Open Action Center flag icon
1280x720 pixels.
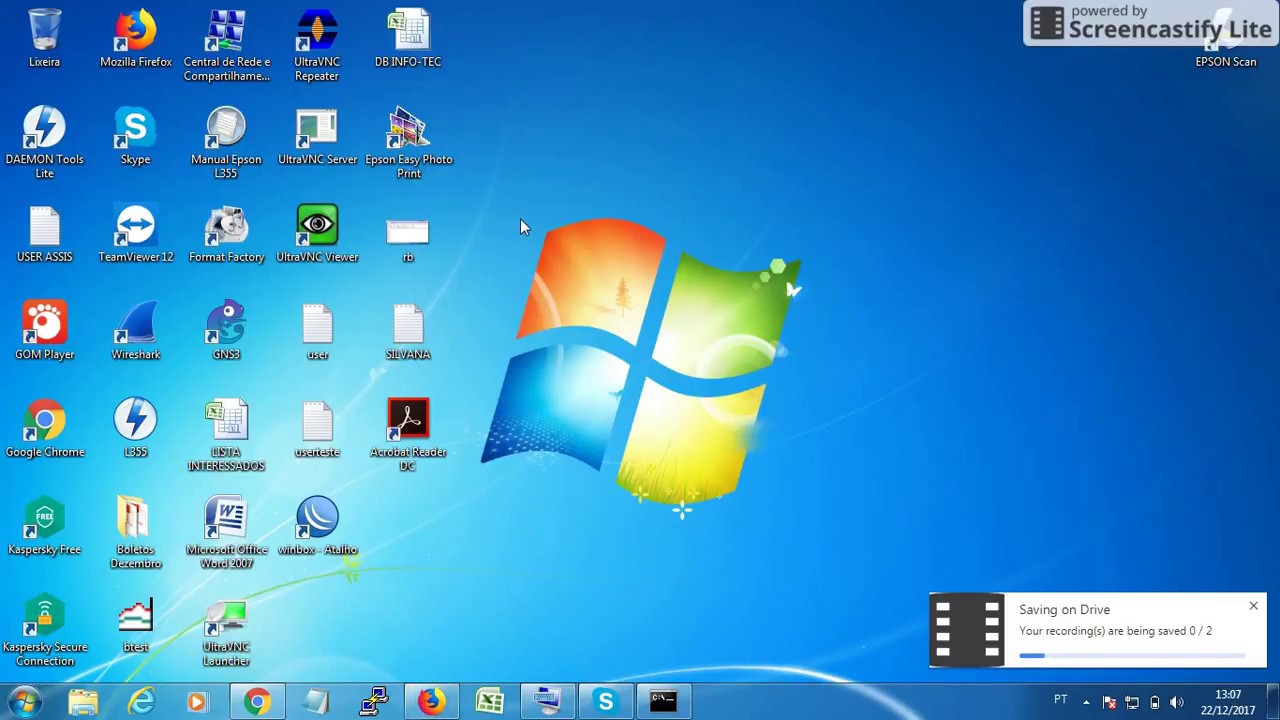(1109, 702)
